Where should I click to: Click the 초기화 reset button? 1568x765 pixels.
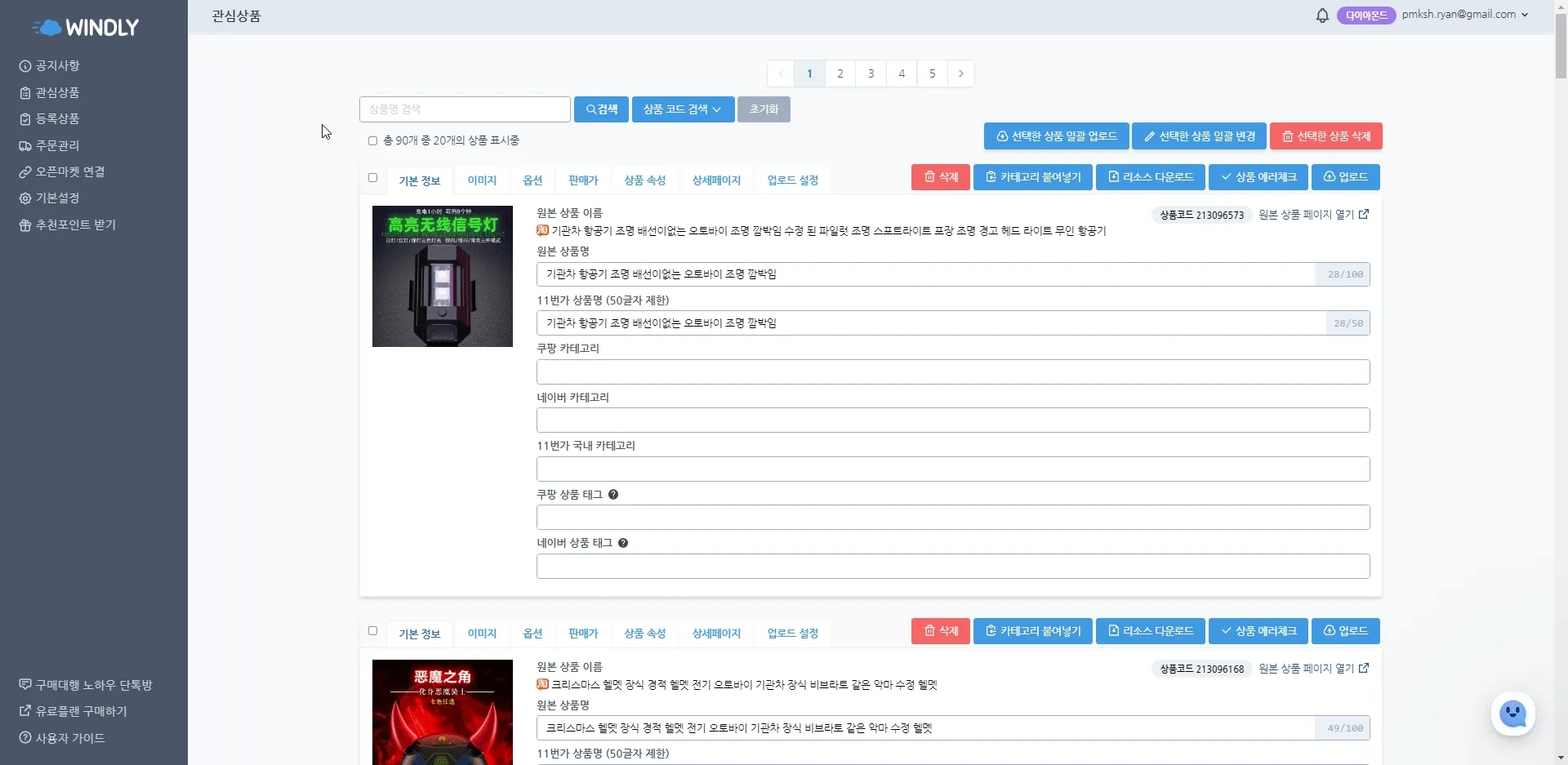[764, 109]
